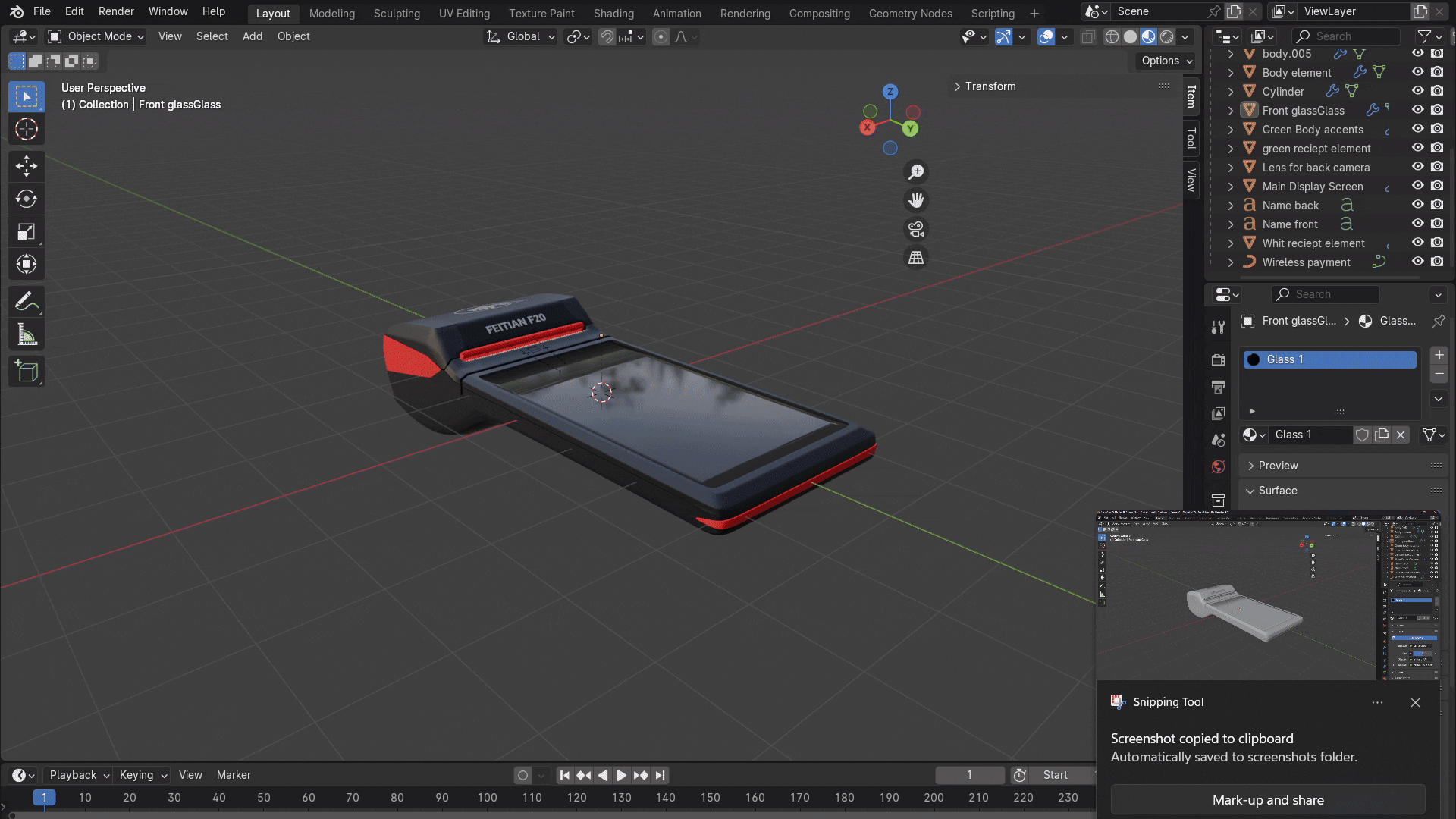
Task: Disable render for Wireless payment object
Action: coord(1437,262)
